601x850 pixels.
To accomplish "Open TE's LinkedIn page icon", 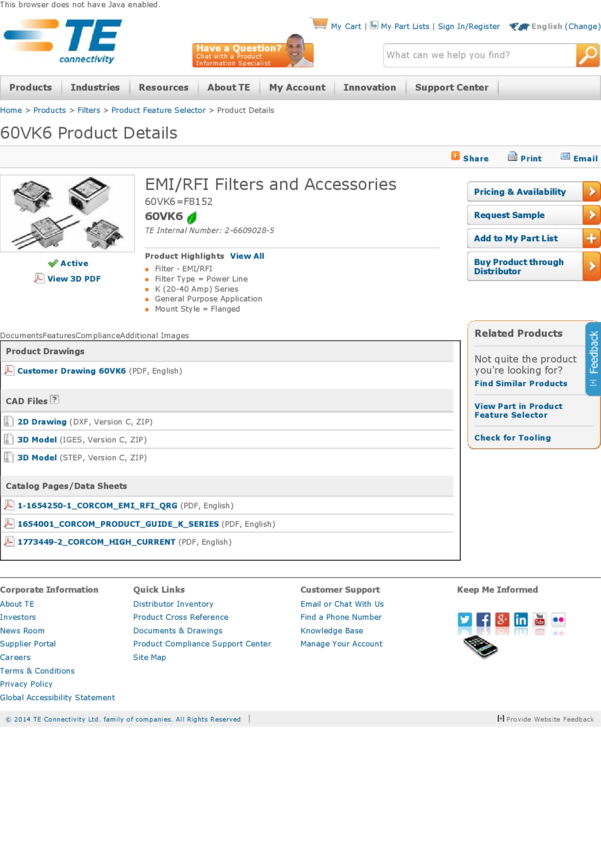I will tap(521, 620).
